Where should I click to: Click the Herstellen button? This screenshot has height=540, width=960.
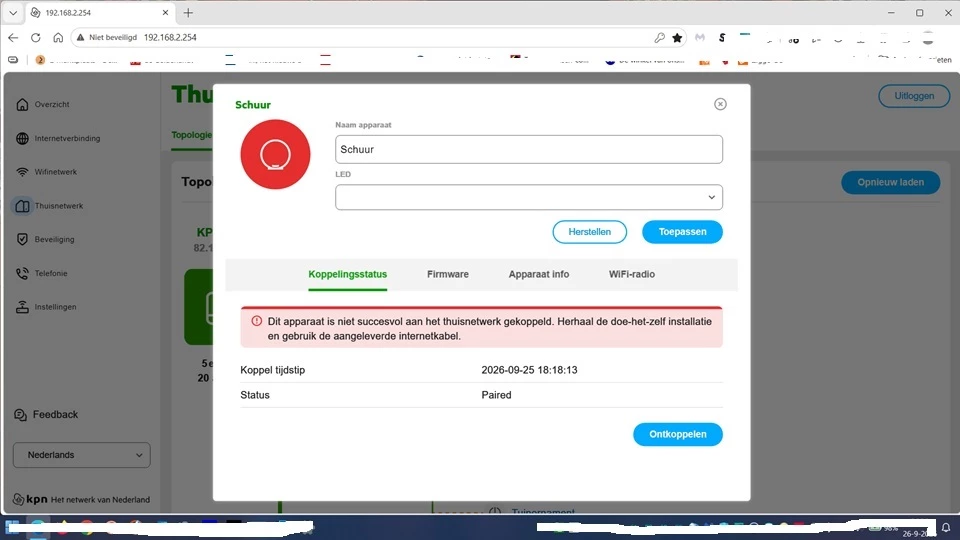(590, 232)
